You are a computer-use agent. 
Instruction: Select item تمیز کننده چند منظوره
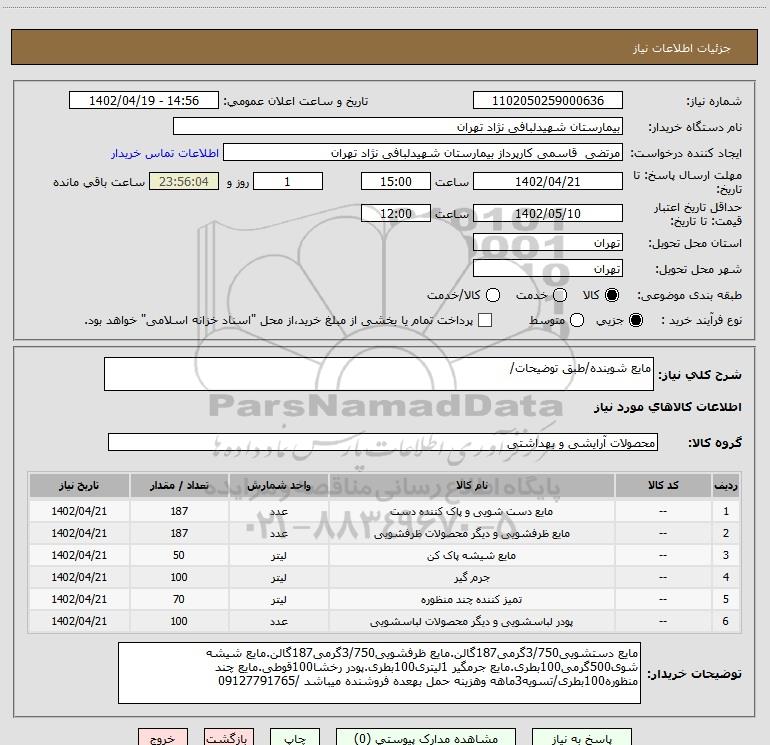tap(471, 600)
